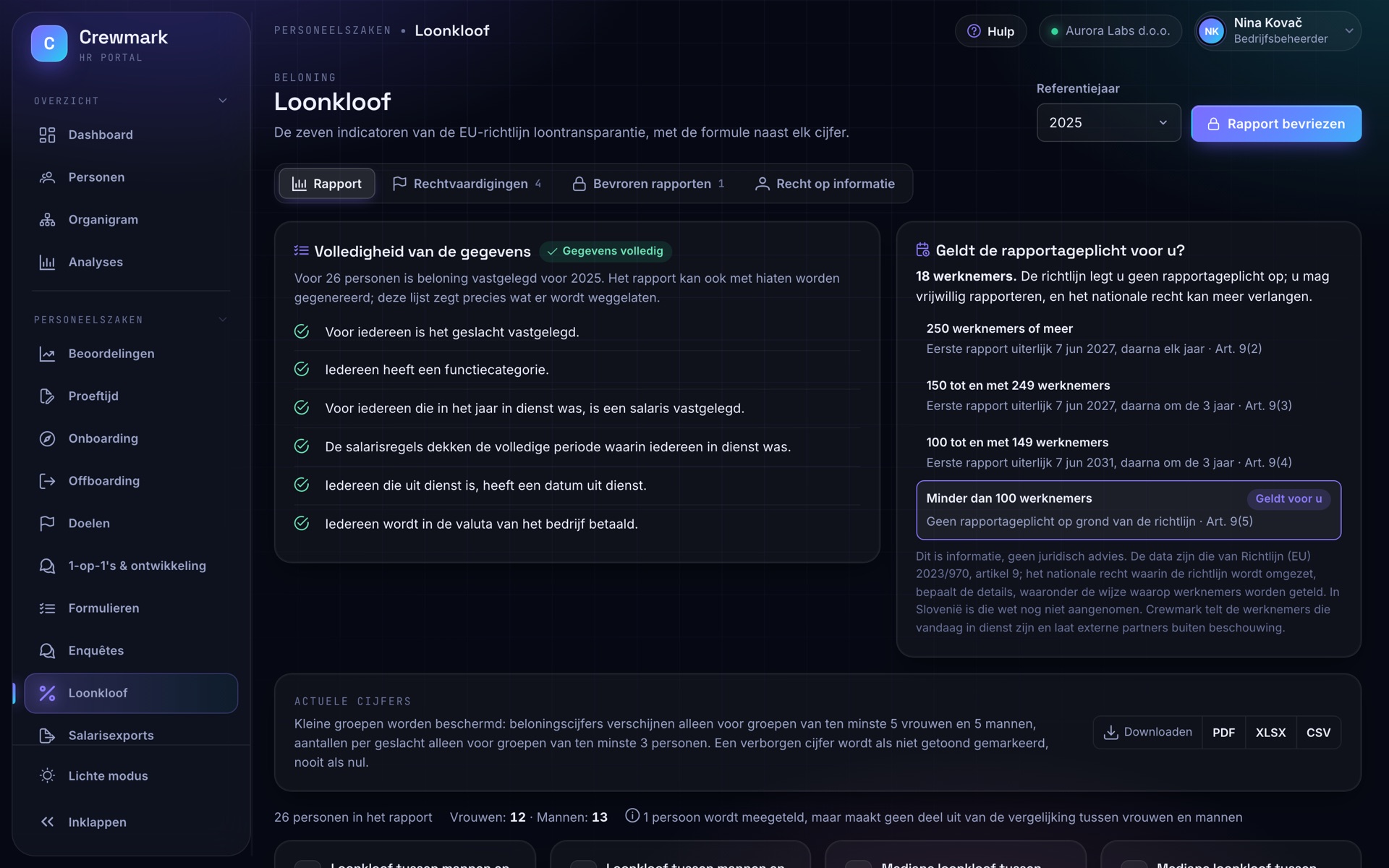The width and height of the screenshot is (1389, 868).
Task: Download the report as CSV
Action: [1318, 733]
